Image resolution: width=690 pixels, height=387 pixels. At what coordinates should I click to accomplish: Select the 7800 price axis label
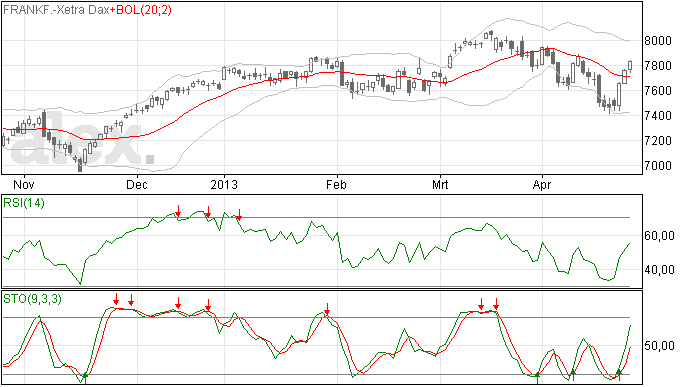click(658, 66)
